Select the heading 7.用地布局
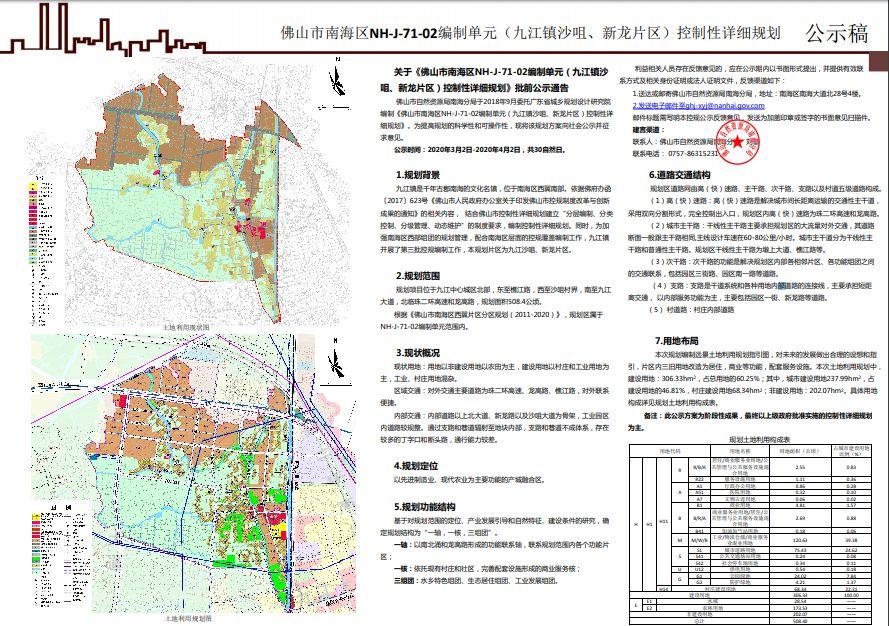This screenshot has width=889, height=626. pyautogui.click(x=676, y=341)
